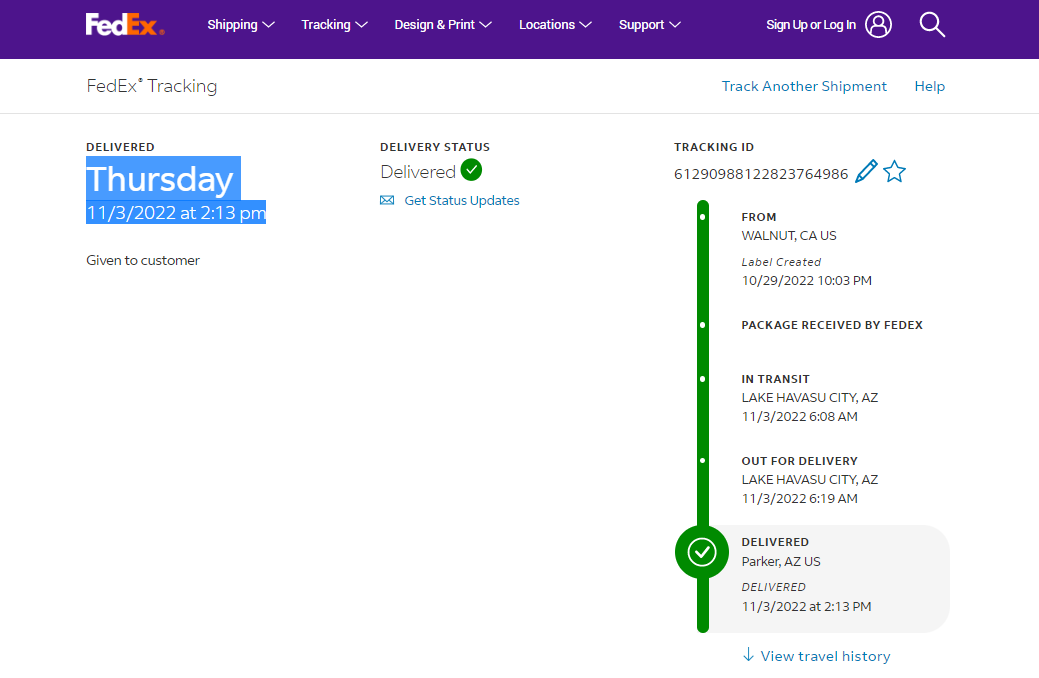This screenshot has height=678, width=1039.
Task: Click the down arrow next to travel history
Action: click(x=748, y=655)
